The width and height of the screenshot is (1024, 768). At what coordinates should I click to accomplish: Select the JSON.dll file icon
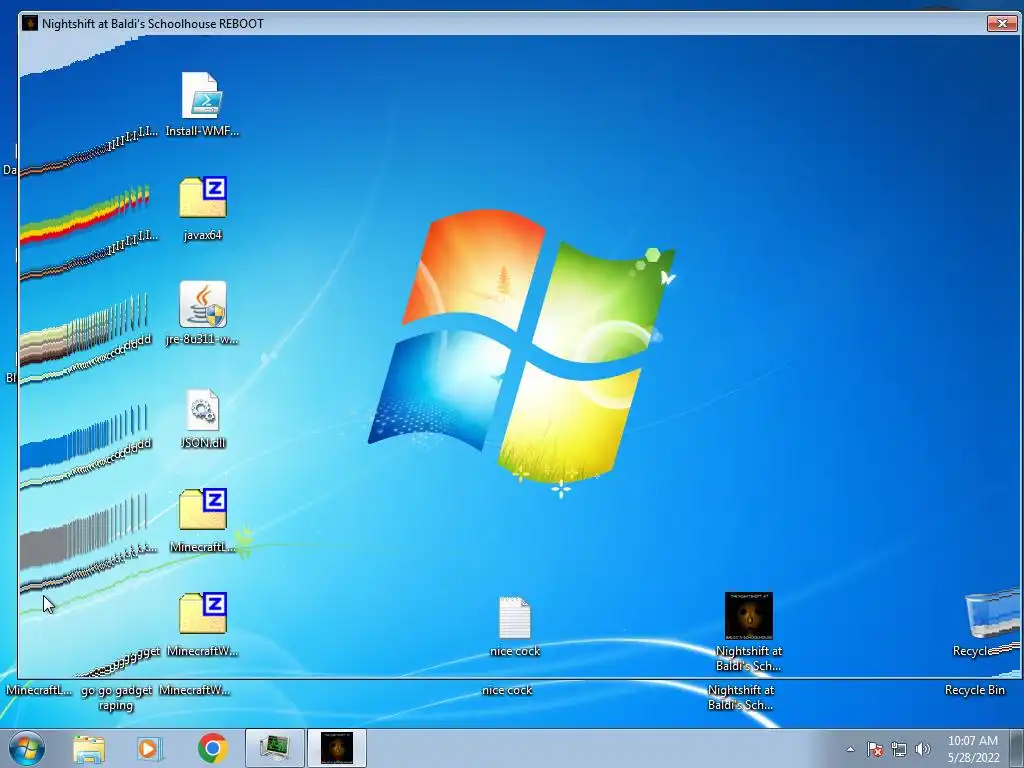coord(202,410)
